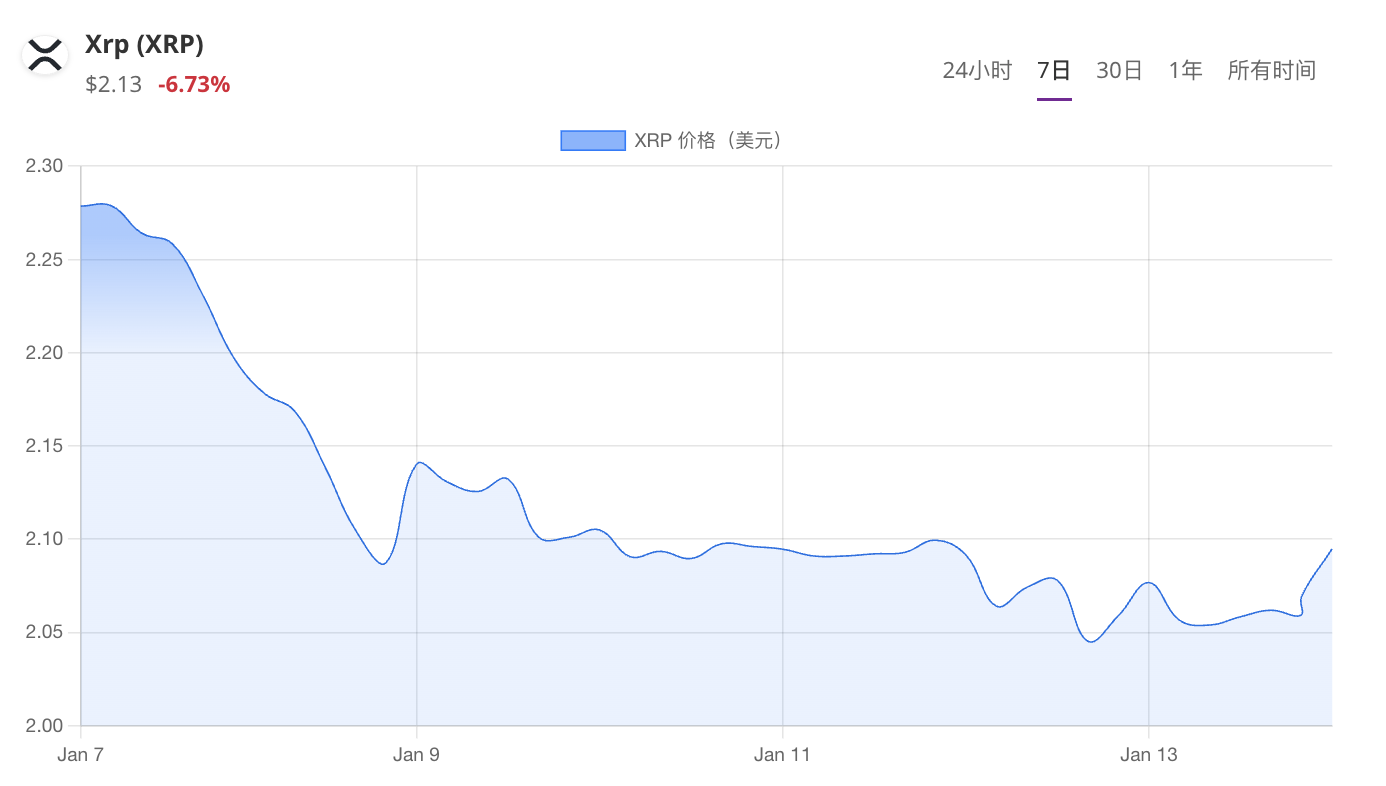Open the 1年 time range view

pos(1185,71)
